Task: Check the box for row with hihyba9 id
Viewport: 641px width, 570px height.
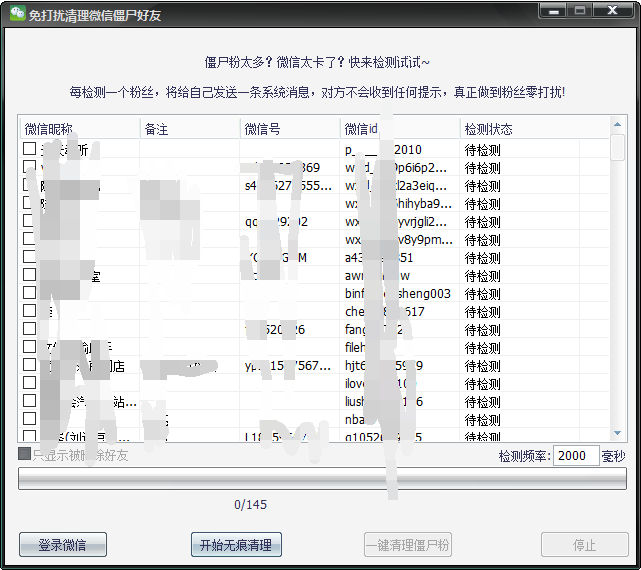Action: tap(29, 202)
